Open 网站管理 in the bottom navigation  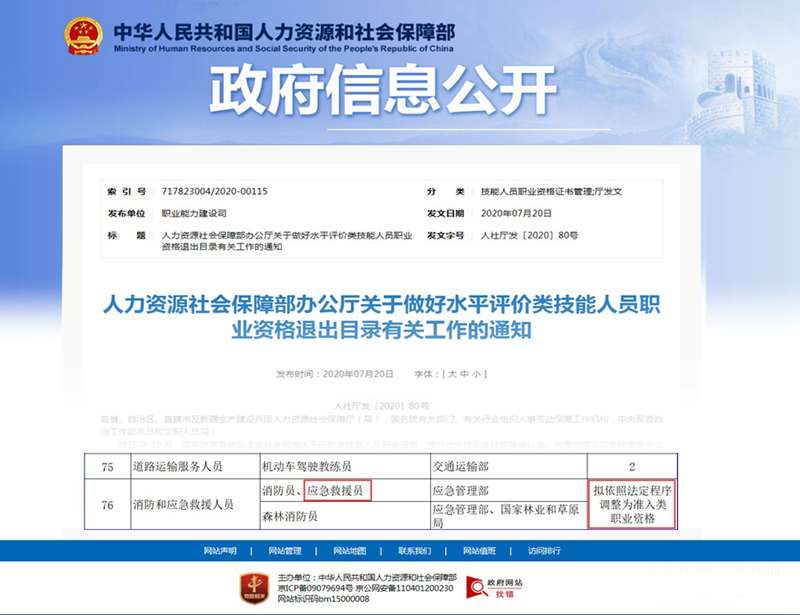click(x=286, y=551)
